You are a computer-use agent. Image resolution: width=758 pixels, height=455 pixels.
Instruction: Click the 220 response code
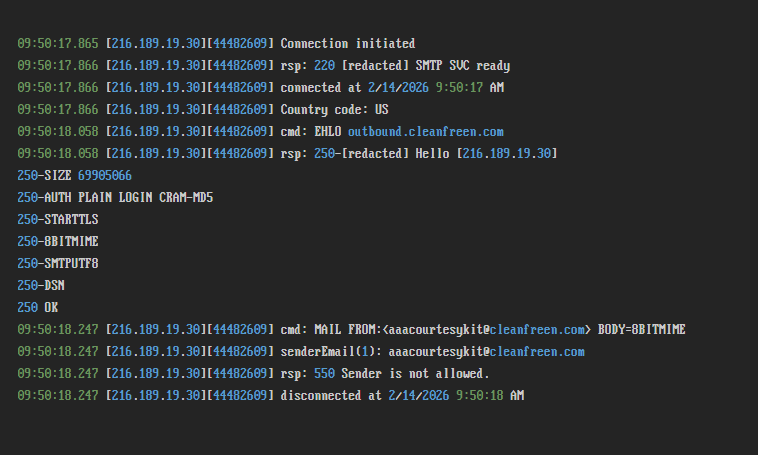[x=323, y=65]
